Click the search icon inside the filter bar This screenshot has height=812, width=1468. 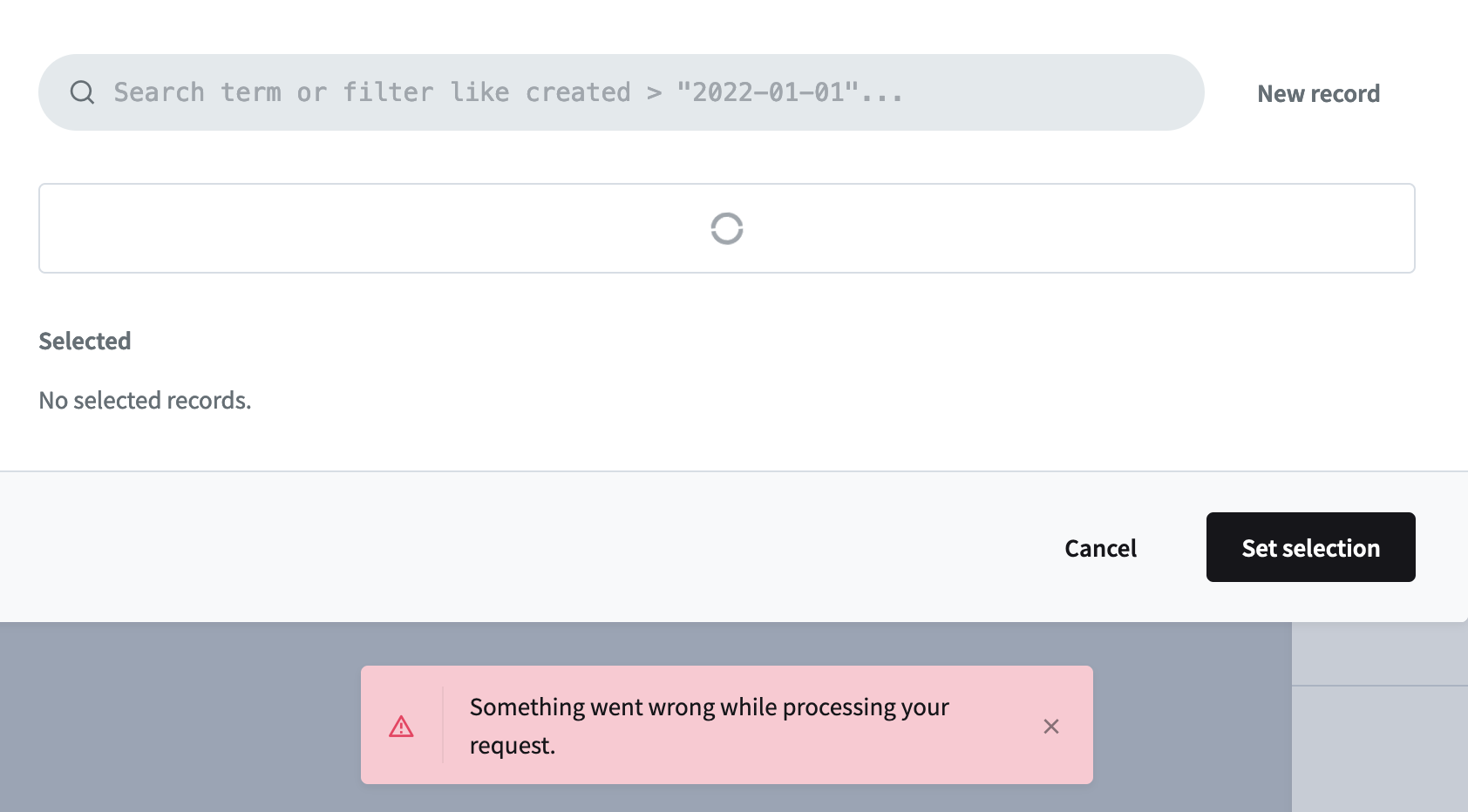point(83,91)
